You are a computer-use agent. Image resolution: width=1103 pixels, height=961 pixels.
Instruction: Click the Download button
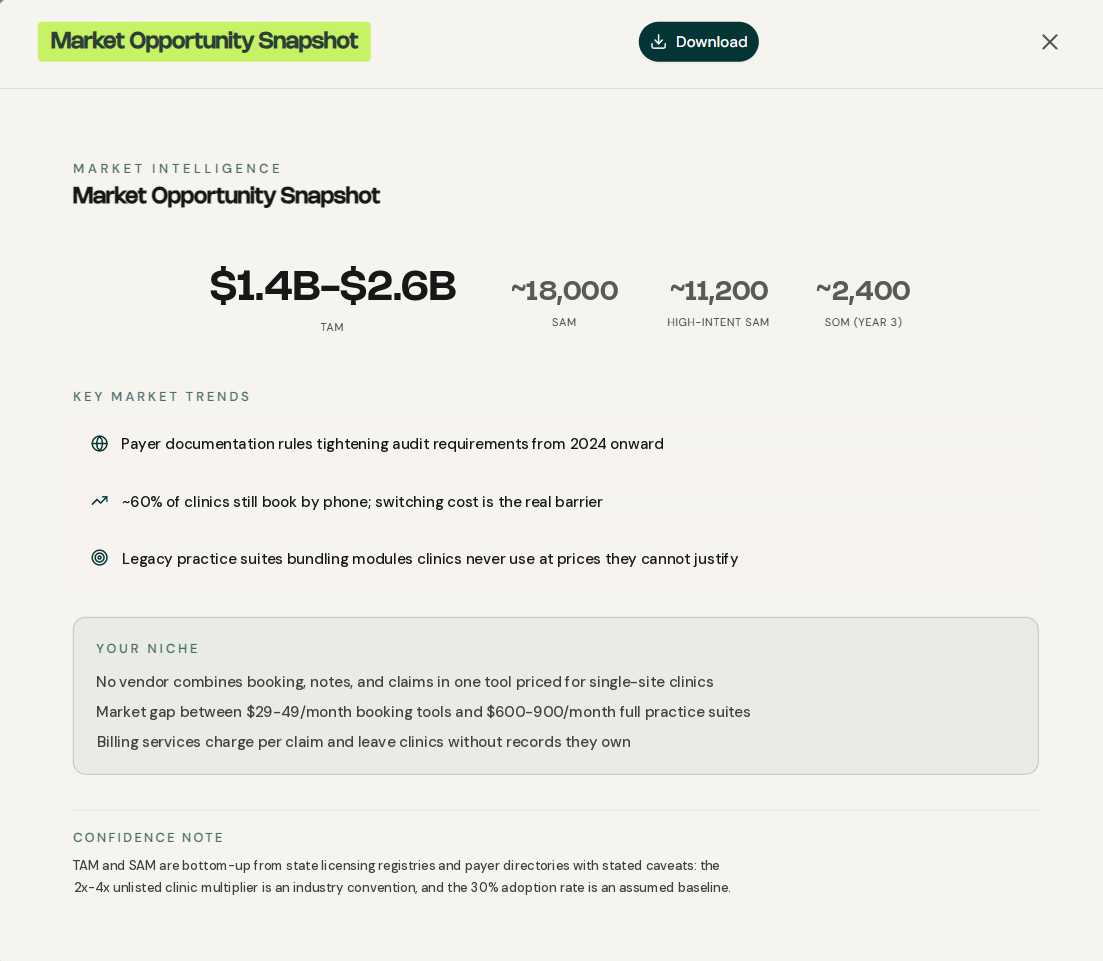(x=699, y=42)
